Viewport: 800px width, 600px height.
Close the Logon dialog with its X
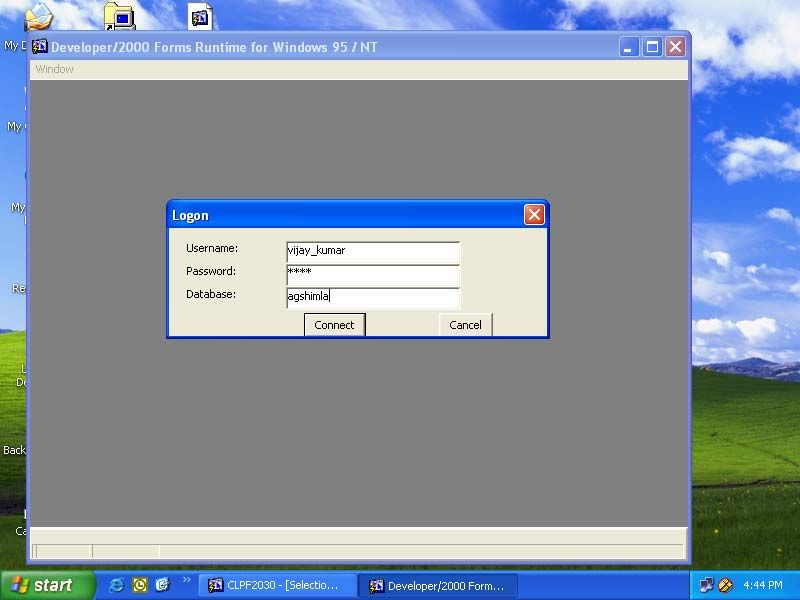click(534, 215)
